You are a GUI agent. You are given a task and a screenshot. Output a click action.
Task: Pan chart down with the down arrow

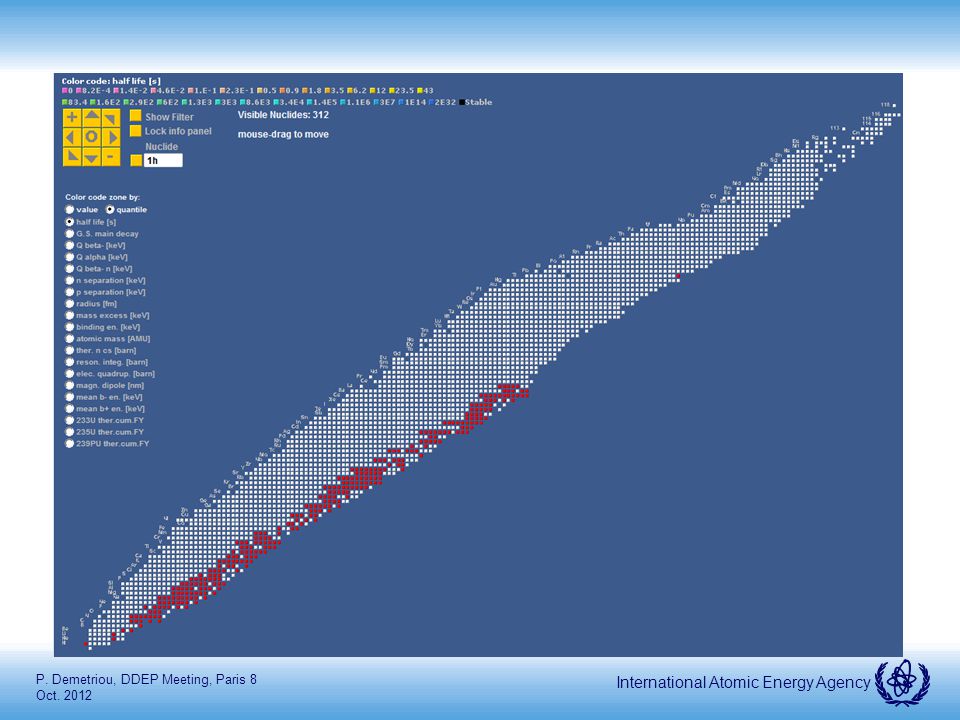[91, 156]
